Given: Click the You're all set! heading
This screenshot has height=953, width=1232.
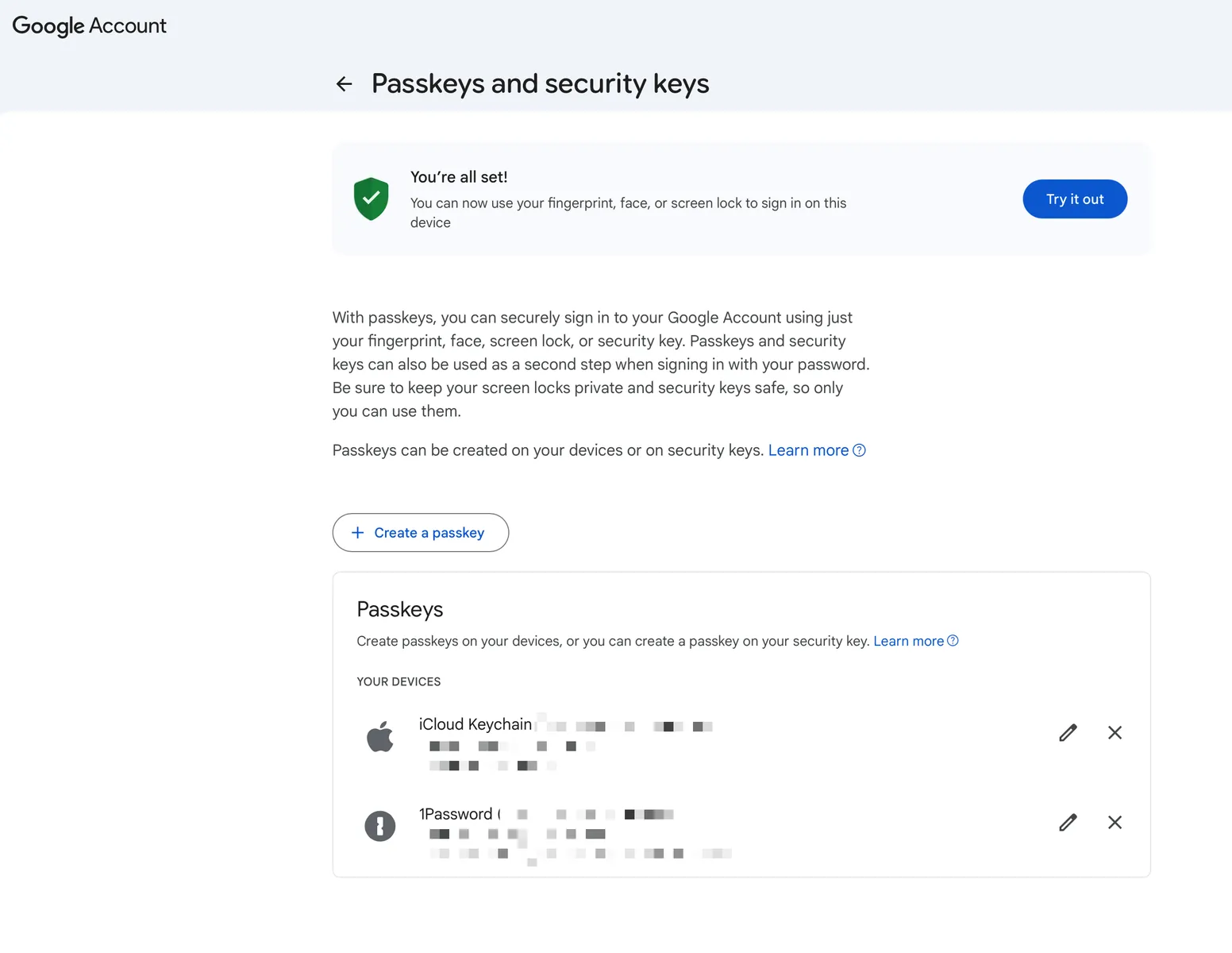Looking at the screenshot, I should tap(459, 177).
